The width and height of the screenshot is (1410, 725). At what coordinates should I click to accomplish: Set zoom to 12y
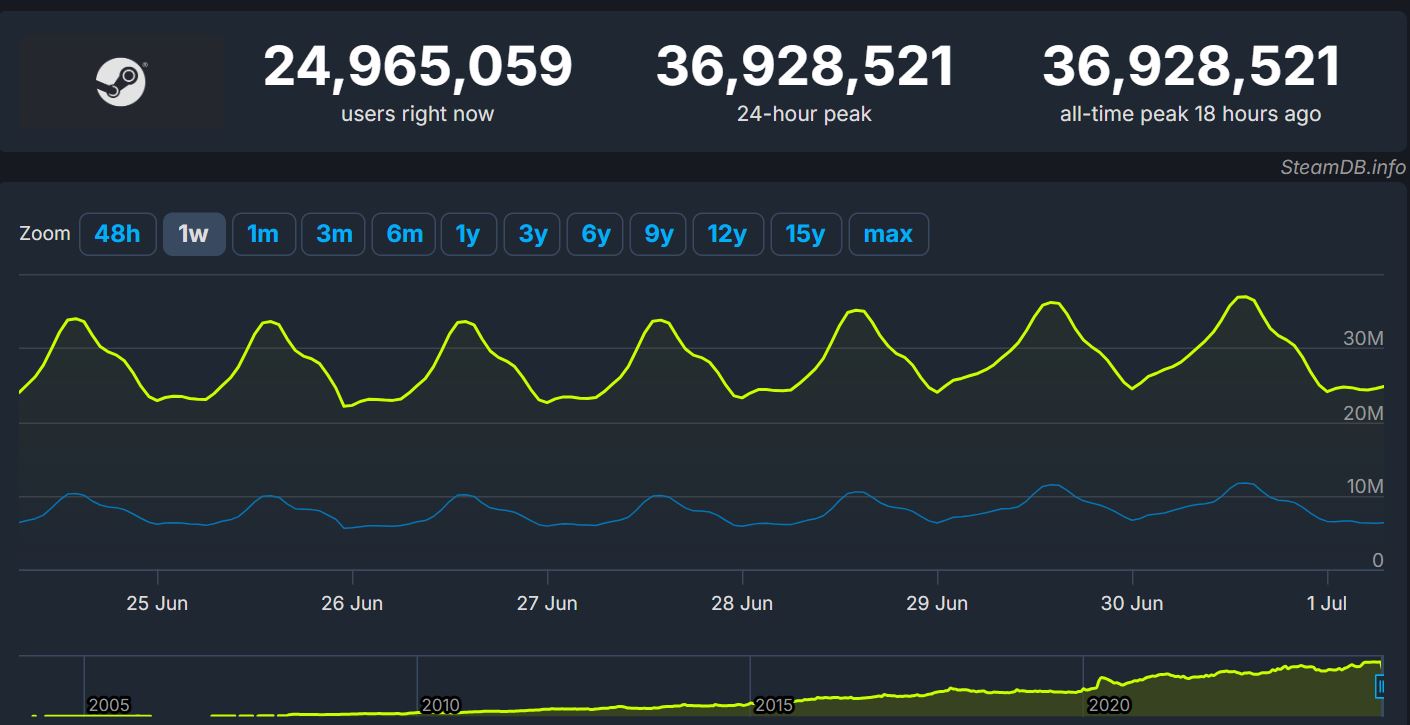pyautogui.click(x=728, y=234)
